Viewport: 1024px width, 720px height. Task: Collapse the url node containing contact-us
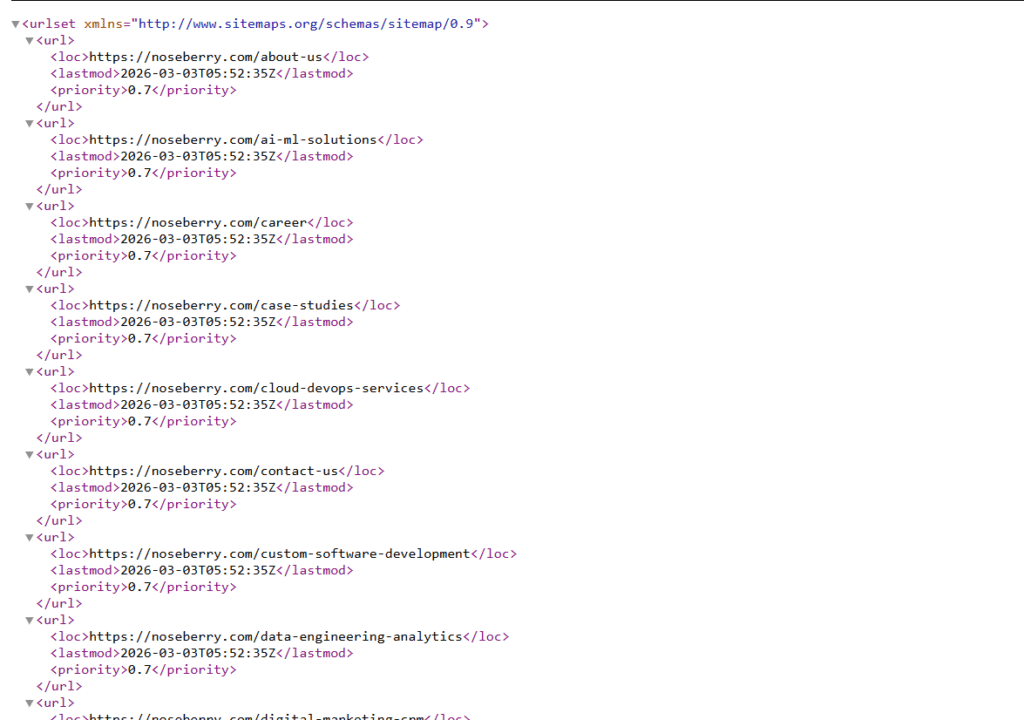[29, 455]
